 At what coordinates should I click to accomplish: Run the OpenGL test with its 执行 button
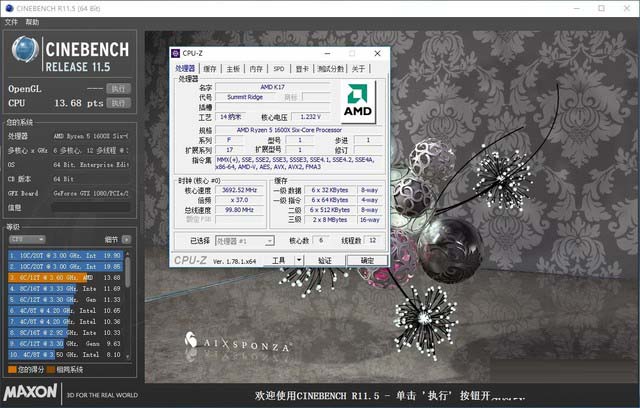click(118, 89)
